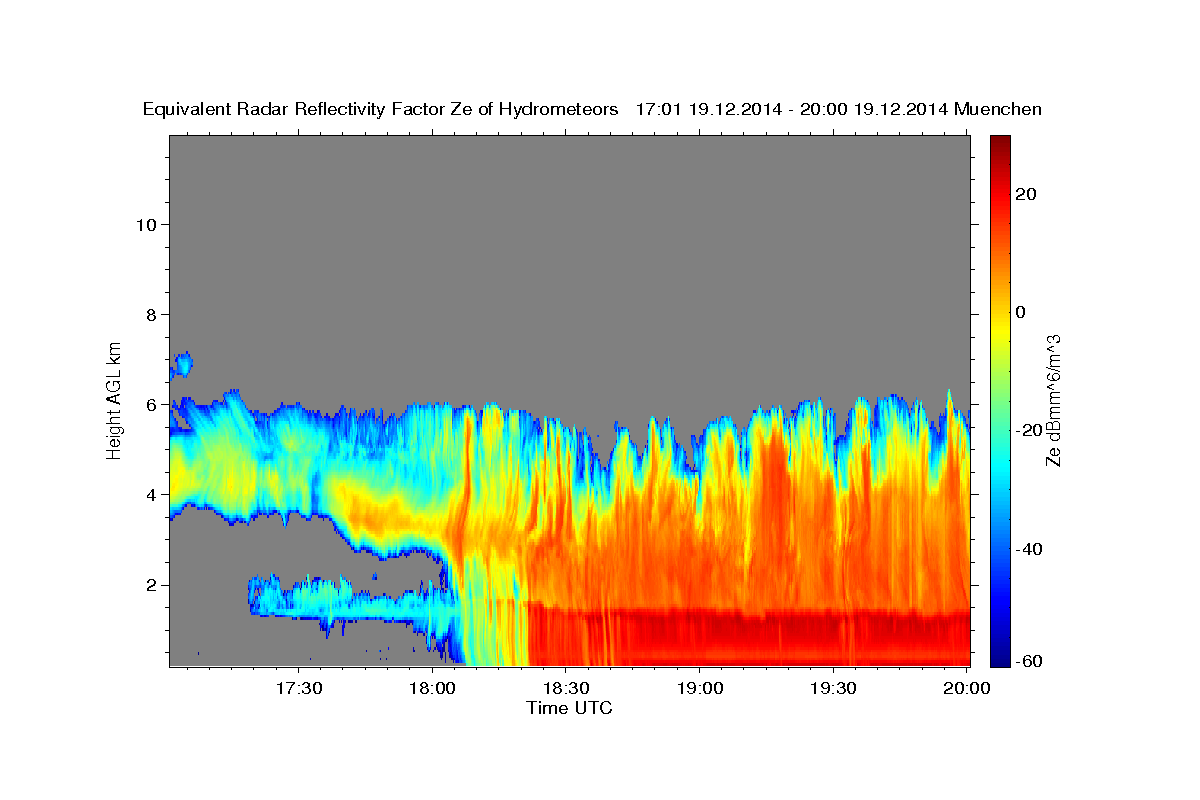Click the "18:00" time tick label
The width and height of the screenshot is (1200, 800).
(x=434, y=688)
